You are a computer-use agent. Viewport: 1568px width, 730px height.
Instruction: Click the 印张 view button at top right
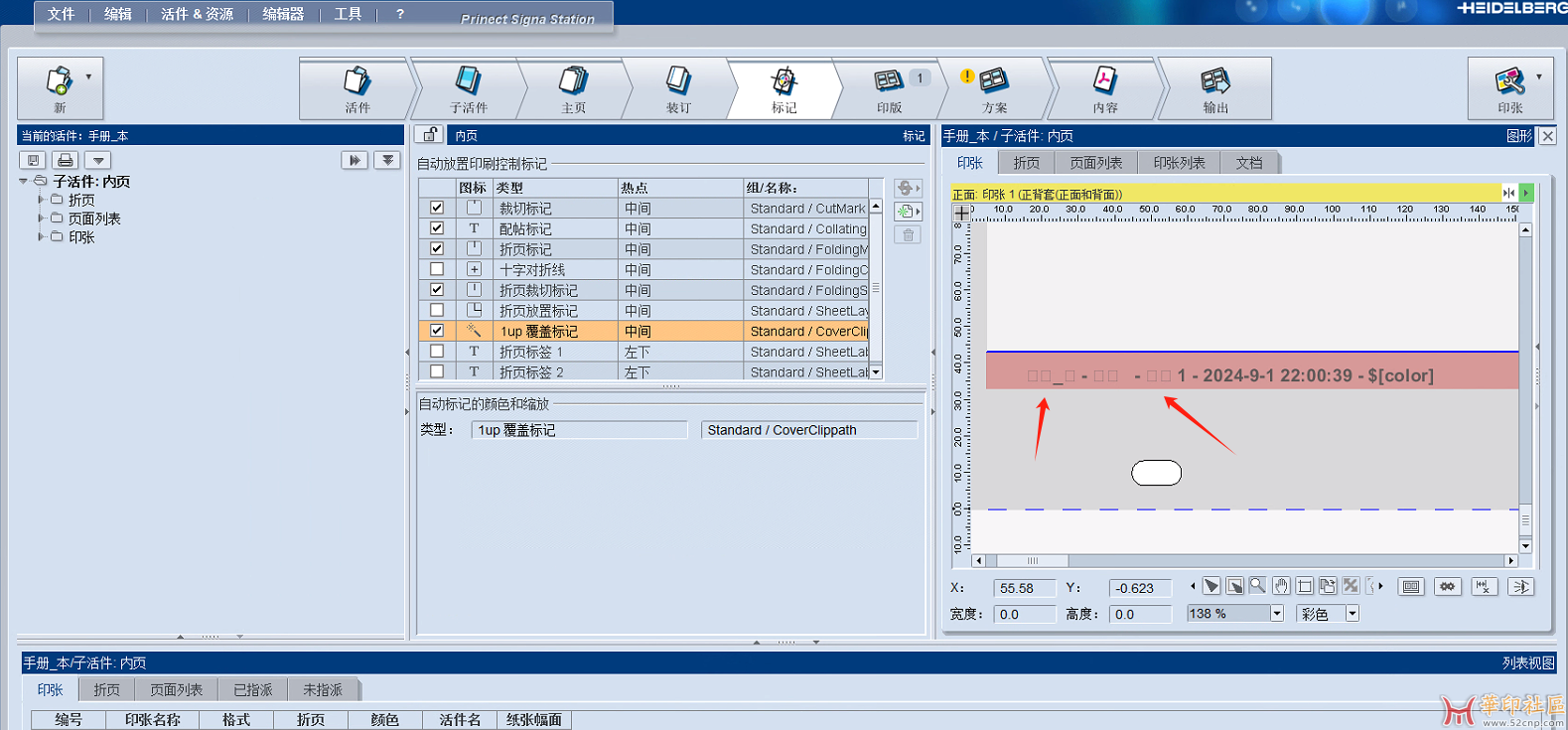tap(1509, 87)
